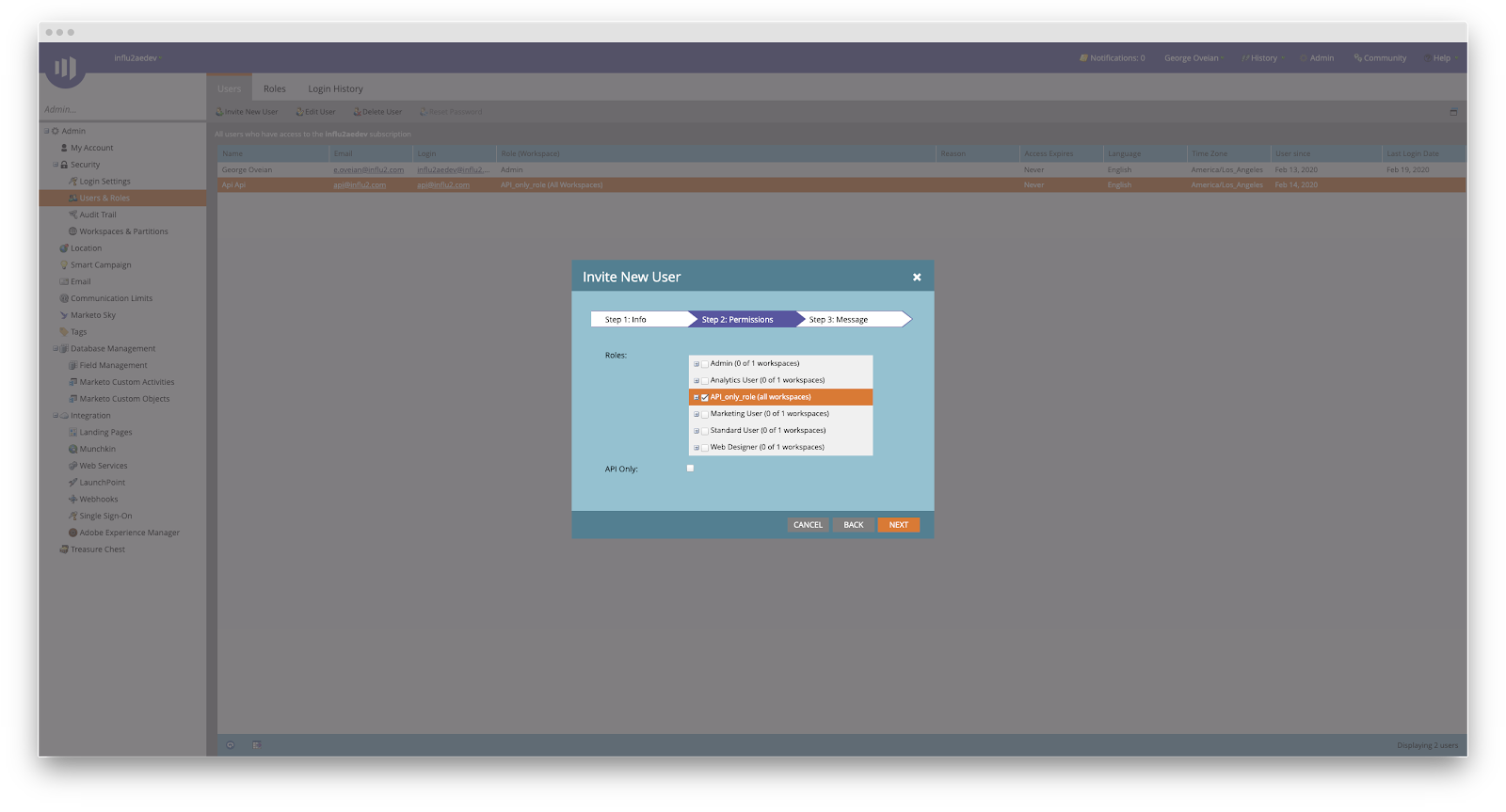Uncheck the API_only_role checkbox
Viewport: 1506px width, 812px height.
point(705,398)
